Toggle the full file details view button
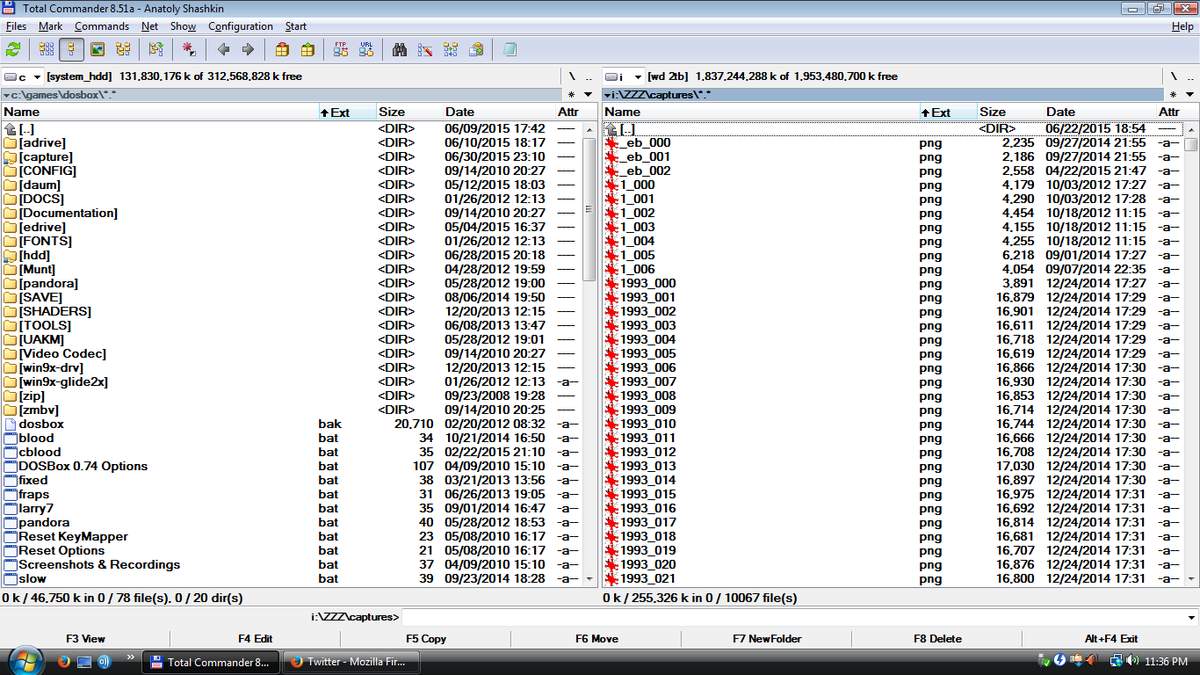This screenshot has width=1200, height=675. [72, 49]
